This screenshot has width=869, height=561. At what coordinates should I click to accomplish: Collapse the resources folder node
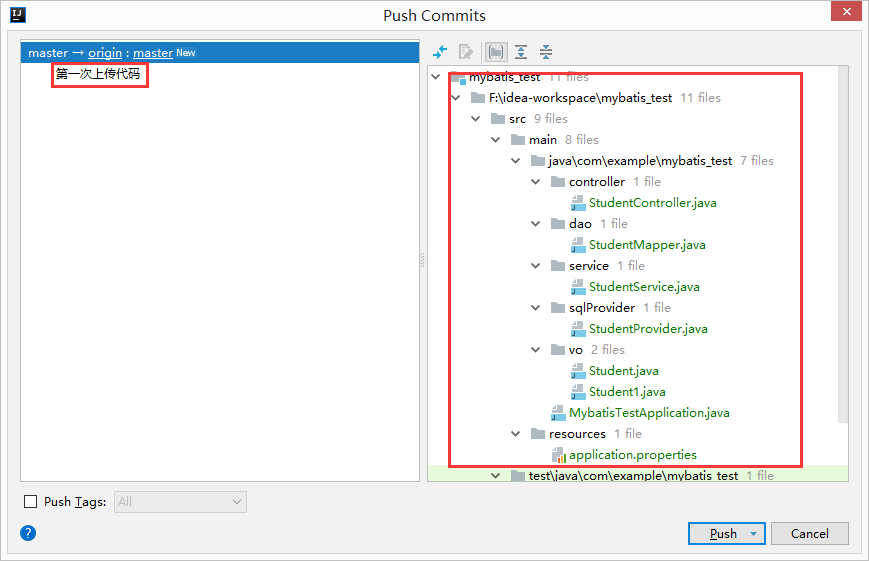[516, 434]
